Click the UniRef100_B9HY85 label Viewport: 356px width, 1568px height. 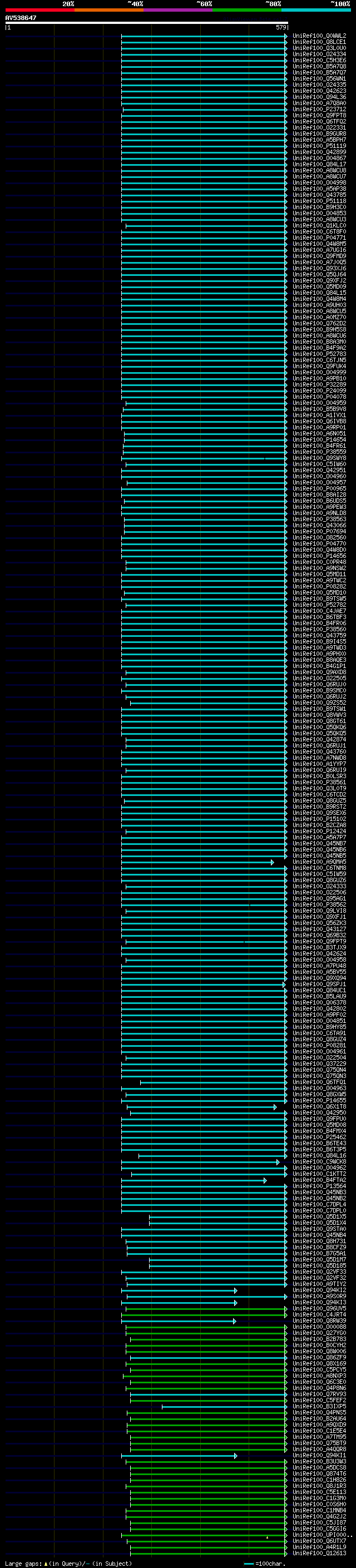tap(319, 1027)
